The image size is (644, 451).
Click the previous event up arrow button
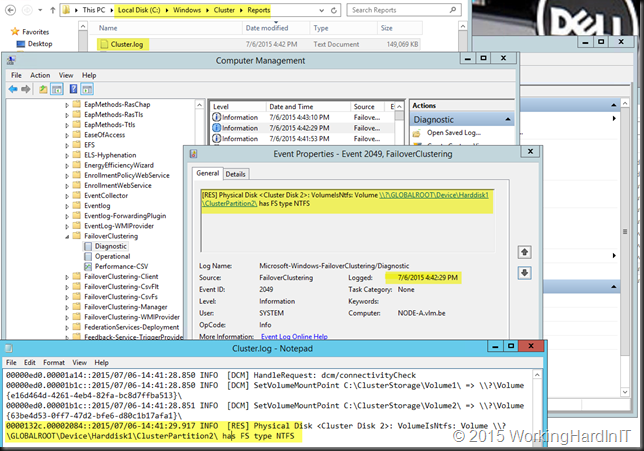pos(524,252)
